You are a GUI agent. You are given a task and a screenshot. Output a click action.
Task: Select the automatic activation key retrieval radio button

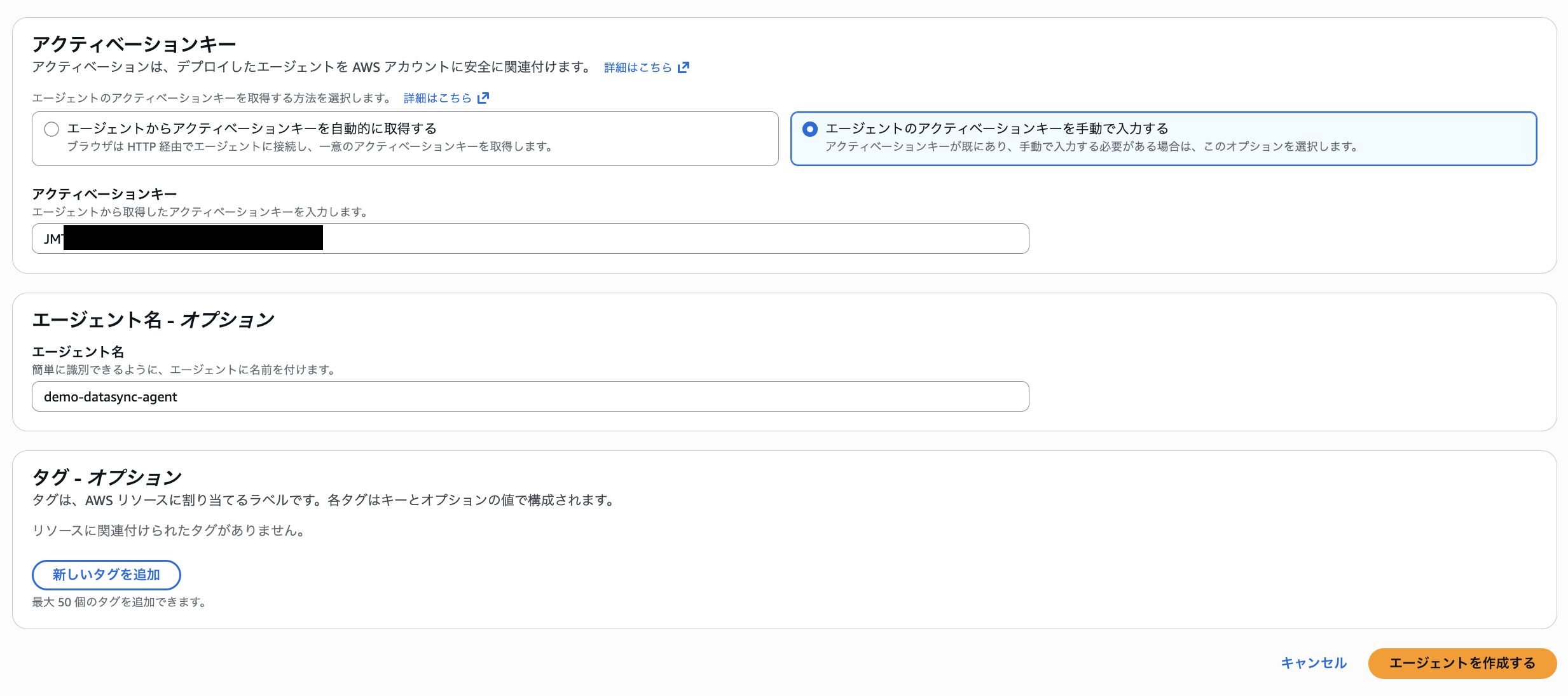point(51,129)
